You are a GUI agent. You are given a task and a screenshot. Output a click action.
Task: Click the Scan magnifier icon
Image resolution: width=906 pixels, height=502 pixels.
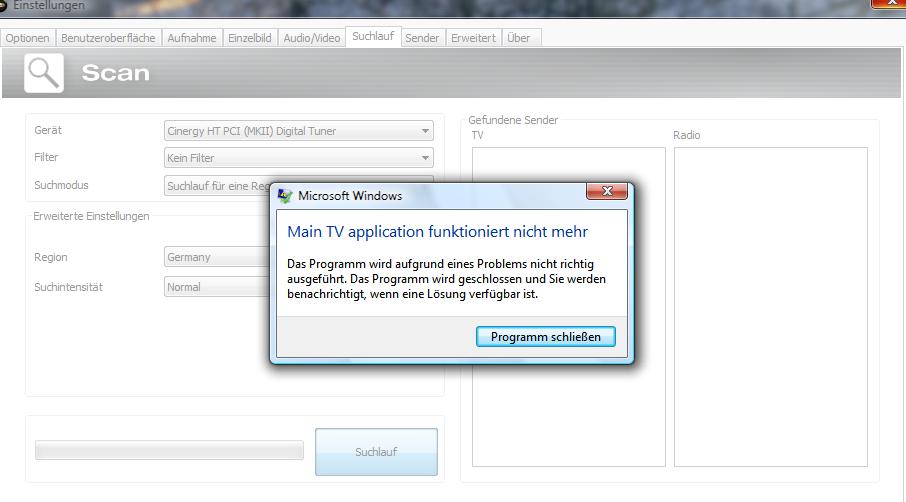click(x=44, y=73)
